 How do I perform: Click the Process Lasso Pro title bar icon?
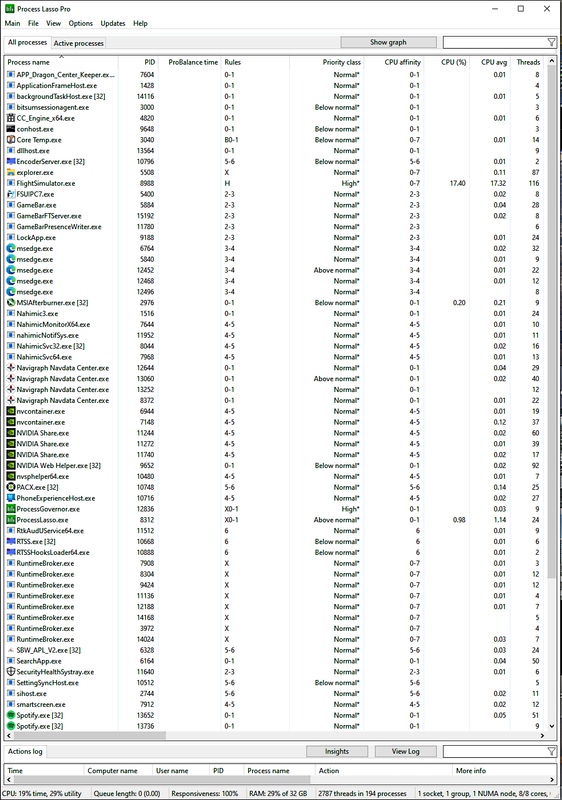pos(9,9)
